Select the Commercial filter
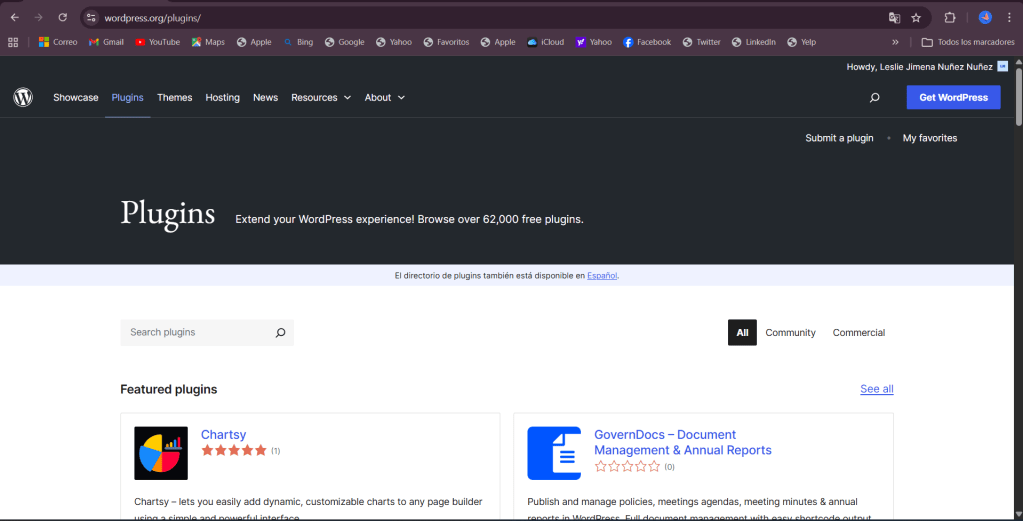The width and height of the screenshot is (1023, 521). (859, 333)
